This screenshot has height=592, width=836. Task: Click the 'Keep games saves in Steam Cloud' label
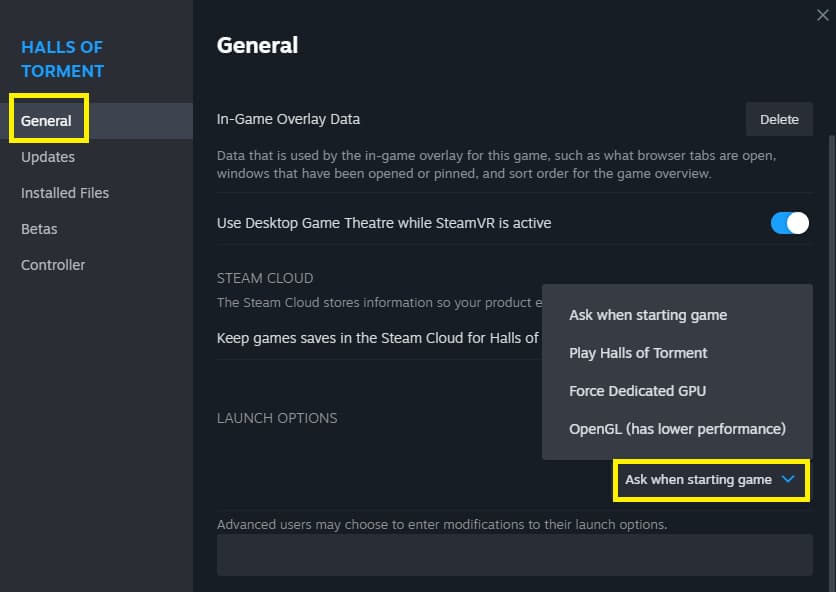pos(378,338)
